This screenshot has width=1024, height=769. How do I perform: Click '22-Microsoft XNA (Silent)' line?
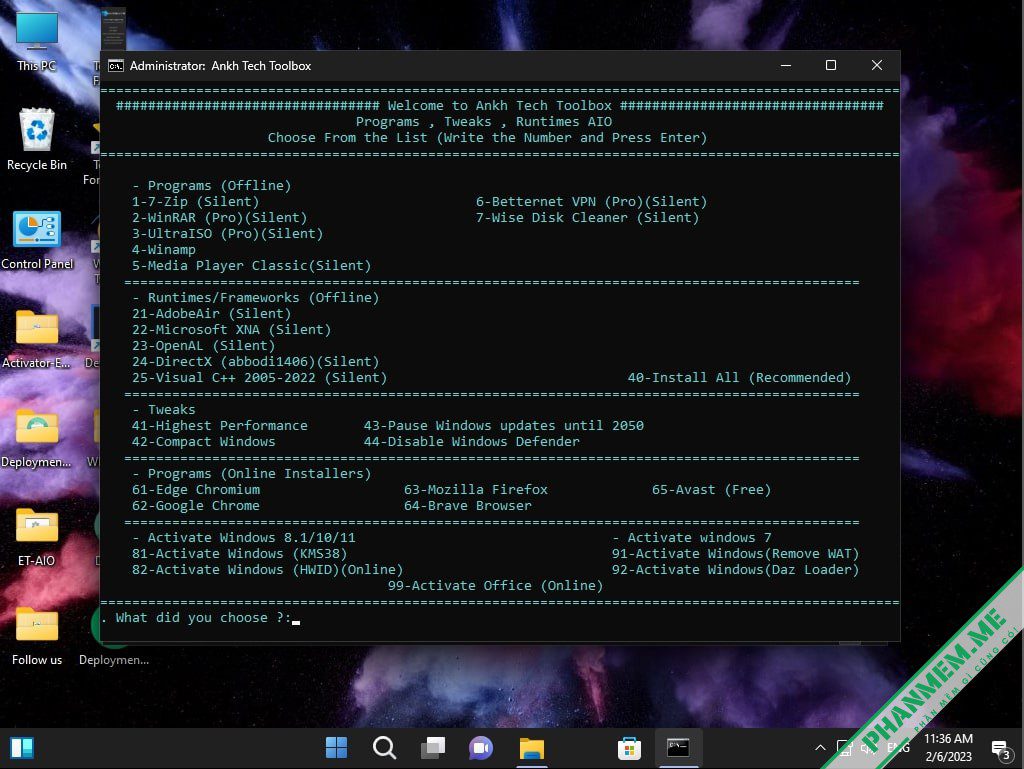pyautogui.click(x=231, y=330)
